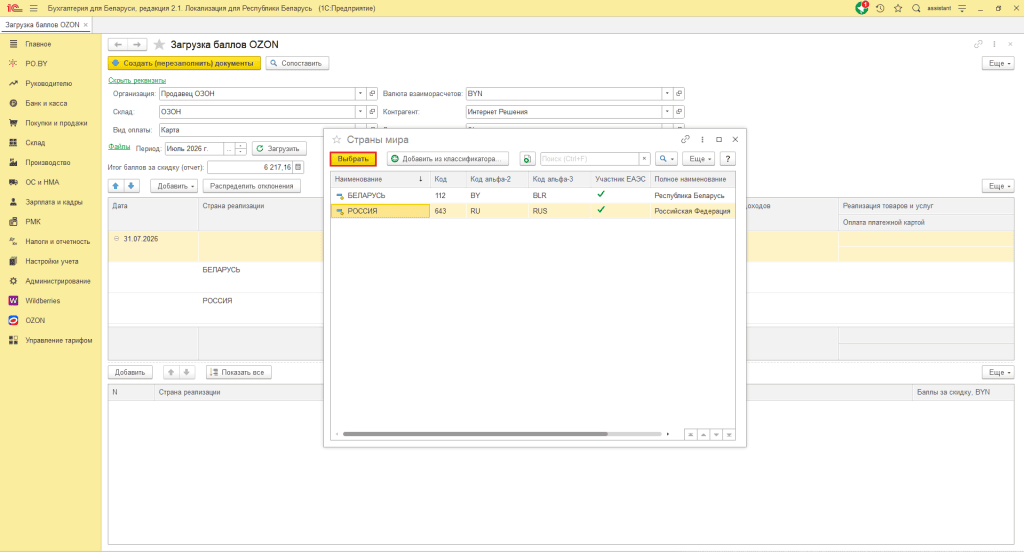Close the Загрузка баллов OZON tab
The width and height of the screenshot is (1024, 552).
click(86, 25)
